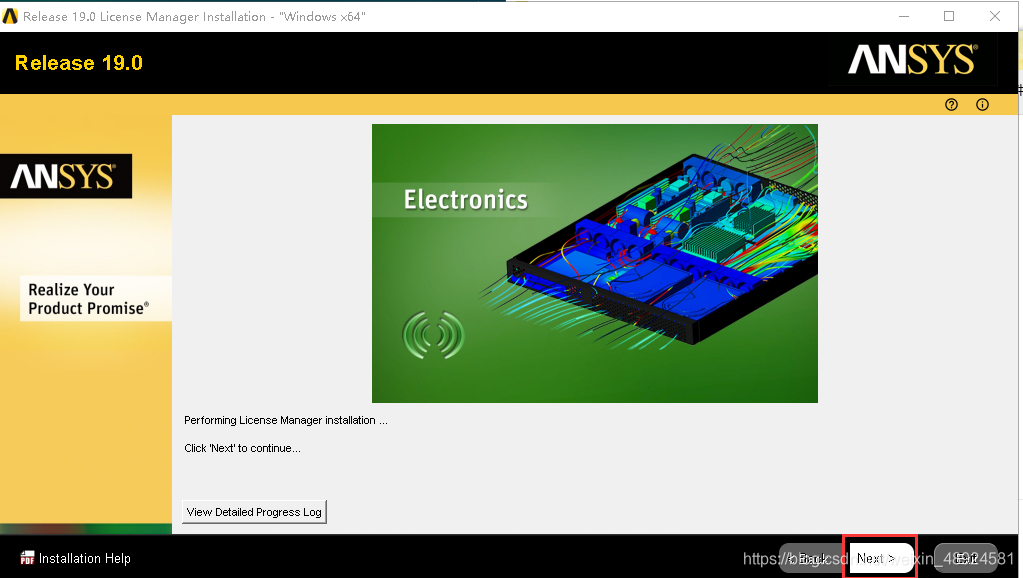Image resolution: width=1023 pixels, height=578 pixels.
Task: Close the License Manager Installation window
Action: pyautogui.click(x=995, y=16)
